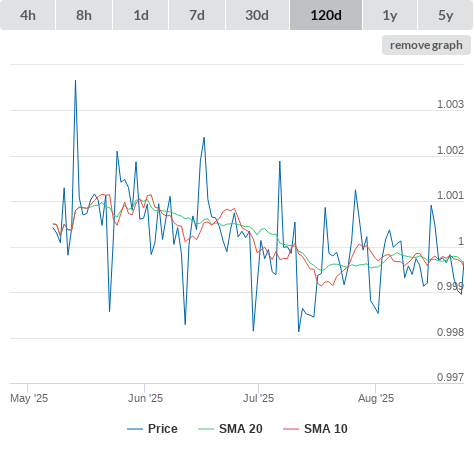Image resolution: width=474 pixels, height=455 pixels.
Task: Hide the SMA 20 series label
Action: point(241,429)
